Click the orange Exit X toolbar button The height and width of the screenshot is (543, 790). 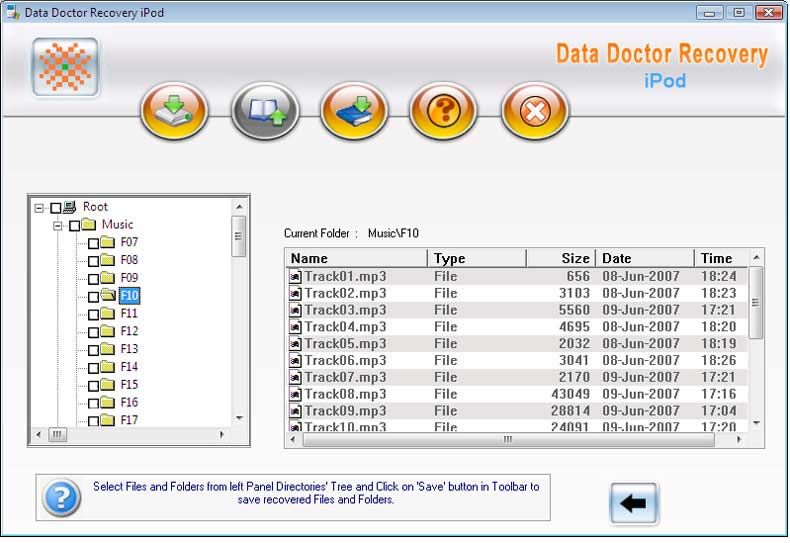(x=535, y=110)
